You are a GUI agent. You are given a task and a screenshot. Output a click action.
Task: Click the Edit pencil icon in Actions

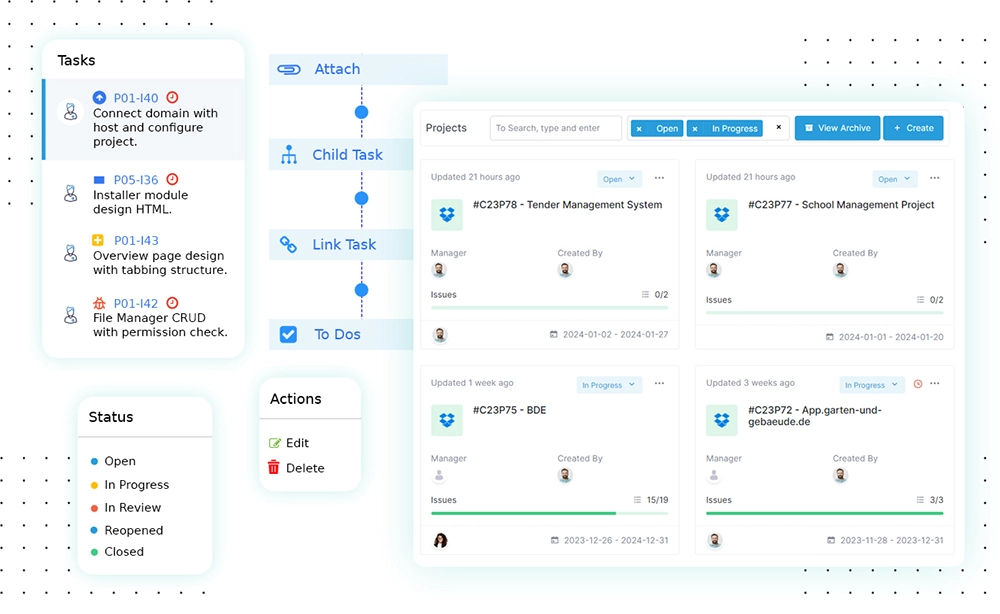click(x=275, y=443)
